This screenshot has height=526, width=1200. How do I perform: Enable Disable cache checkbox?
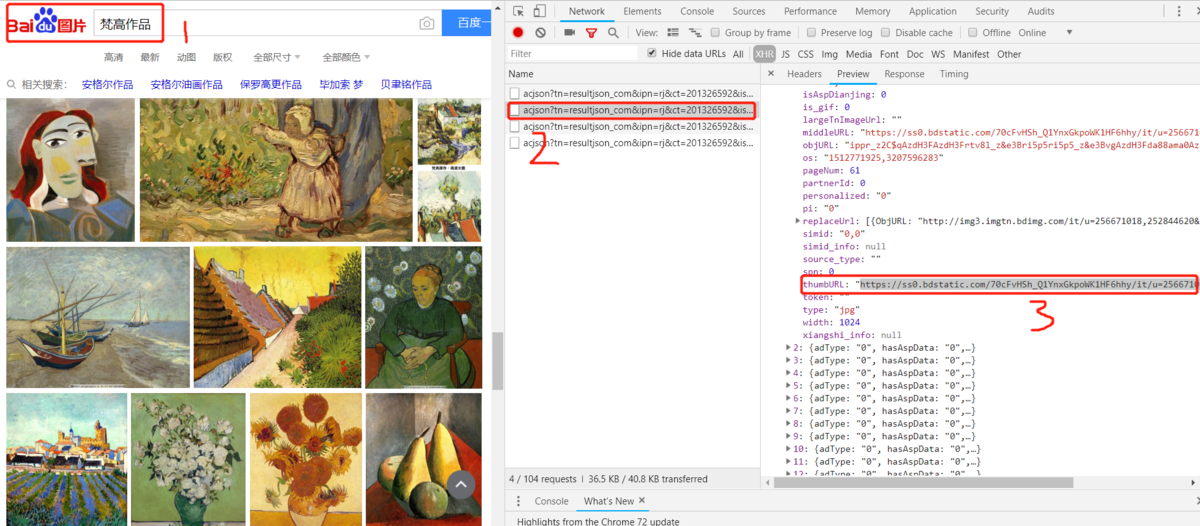pos(887,32)
